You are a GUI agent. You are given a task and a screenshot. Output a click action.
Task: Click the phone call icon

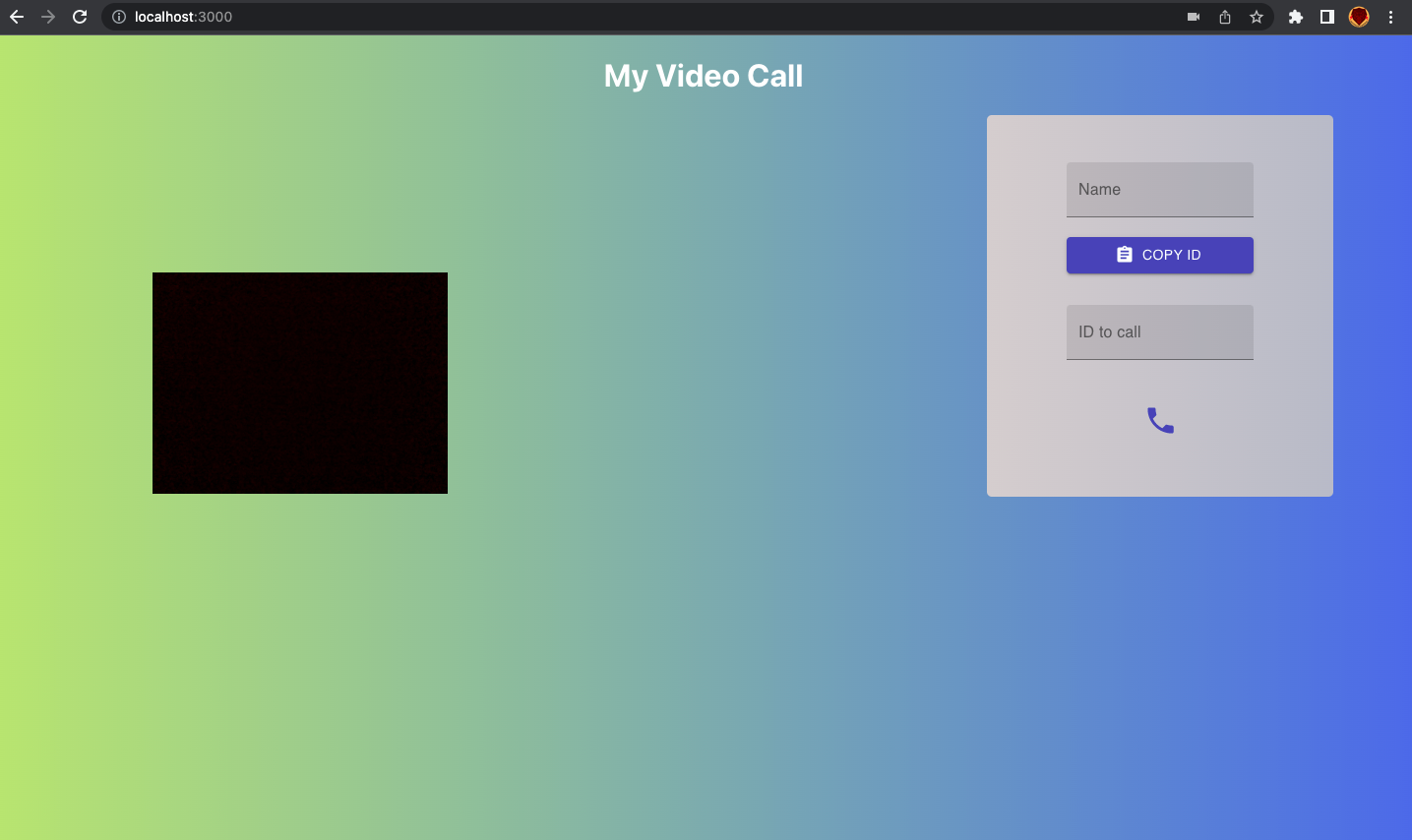coord(1160,420)
